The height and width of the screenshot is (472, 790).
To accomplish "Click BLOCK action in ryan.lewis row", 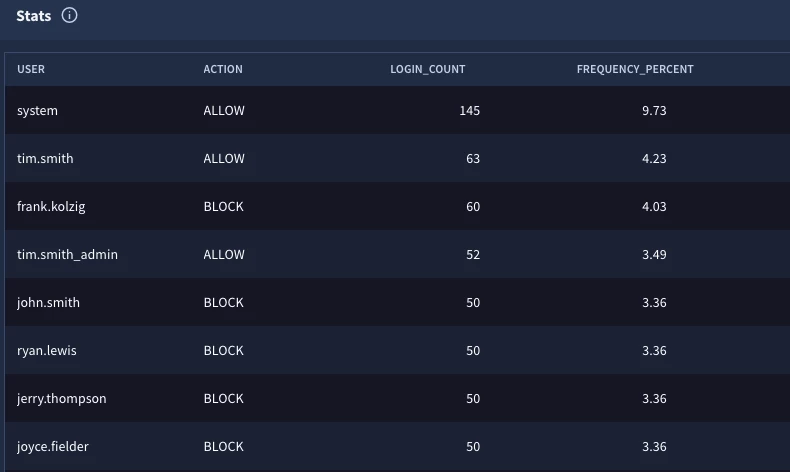I will [x=224, y=350].
